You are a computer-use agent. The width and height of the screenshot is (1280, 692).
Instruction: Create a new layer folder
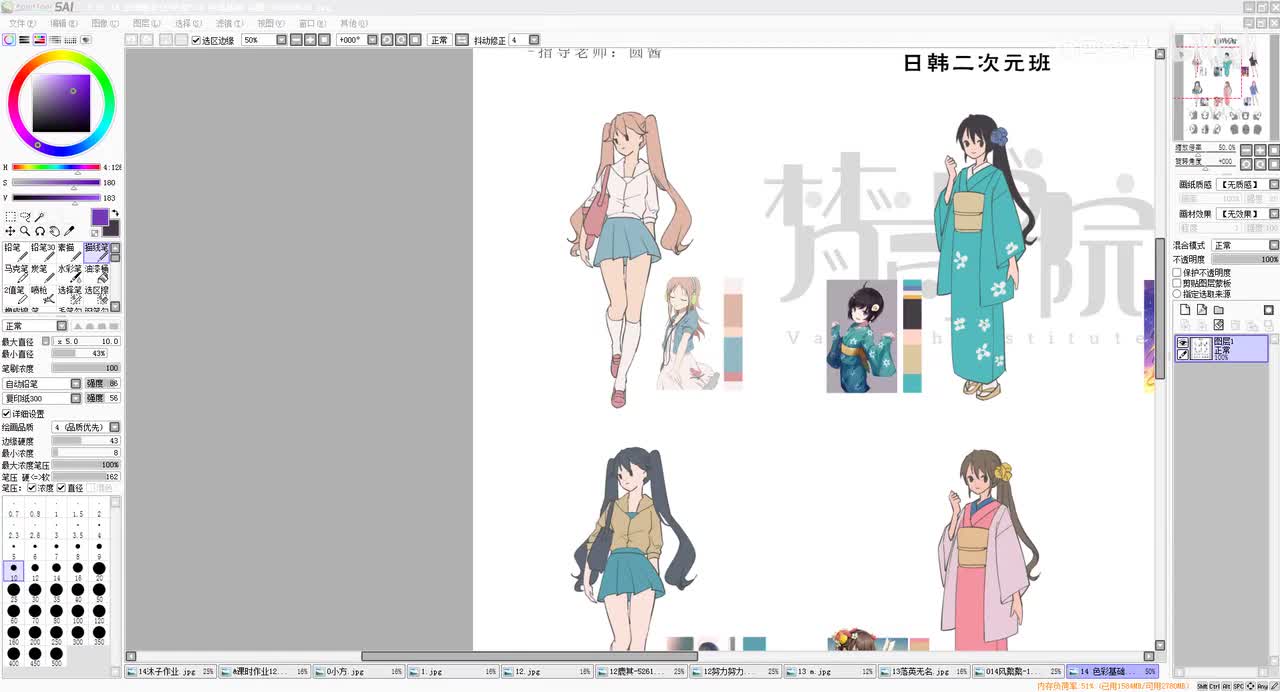click(1219, 310)
